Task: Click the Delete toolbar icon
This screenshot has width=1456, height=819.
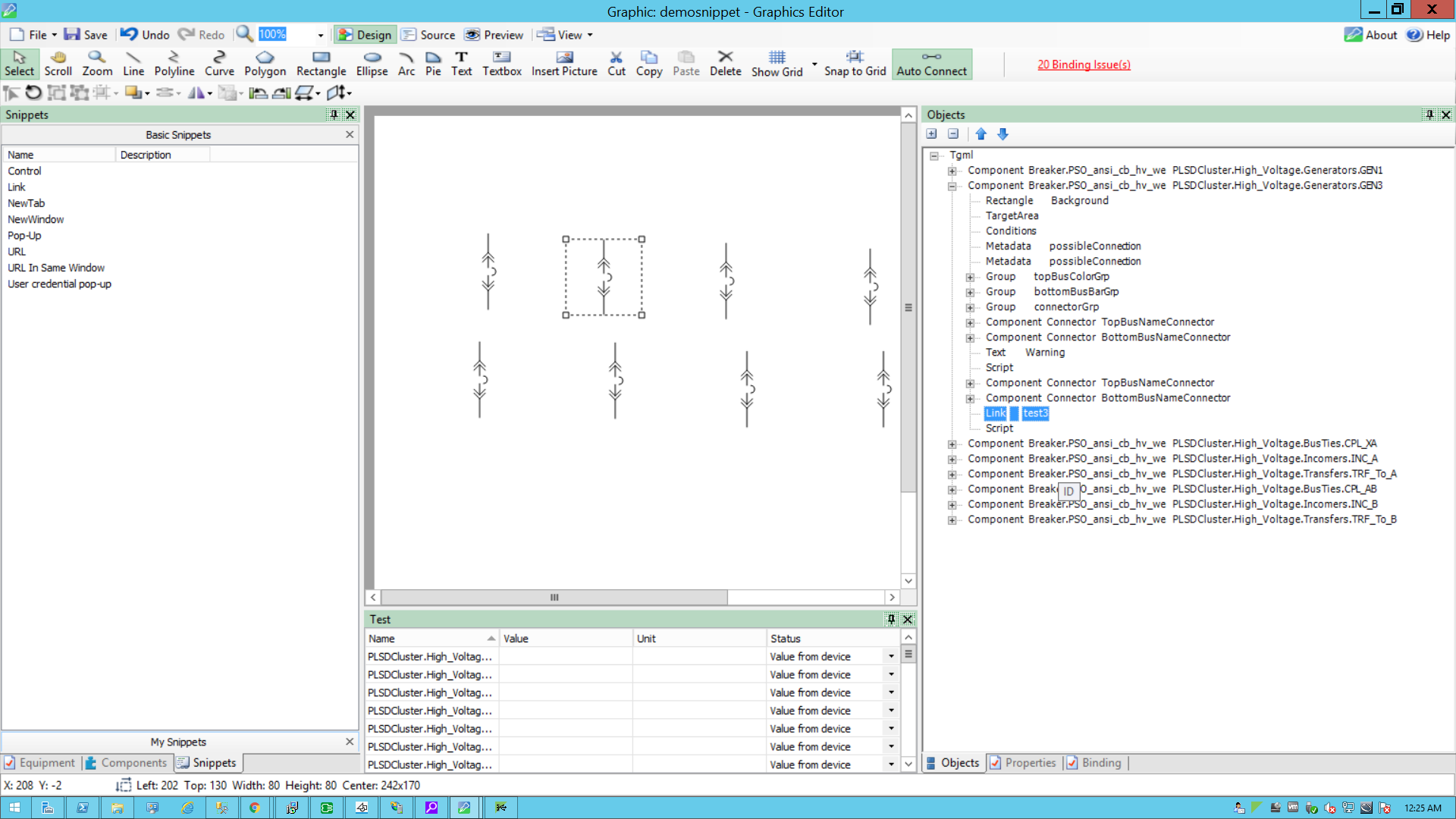Action: (725, 64)
